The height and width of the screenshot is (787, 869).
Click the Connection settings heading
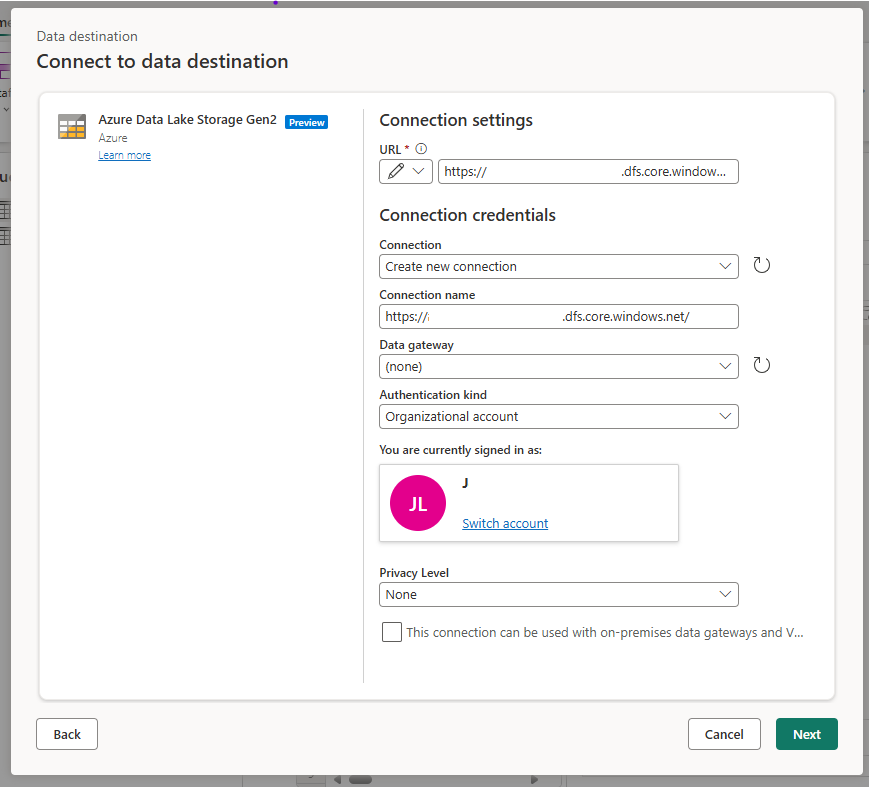click(x=456, y=120)
